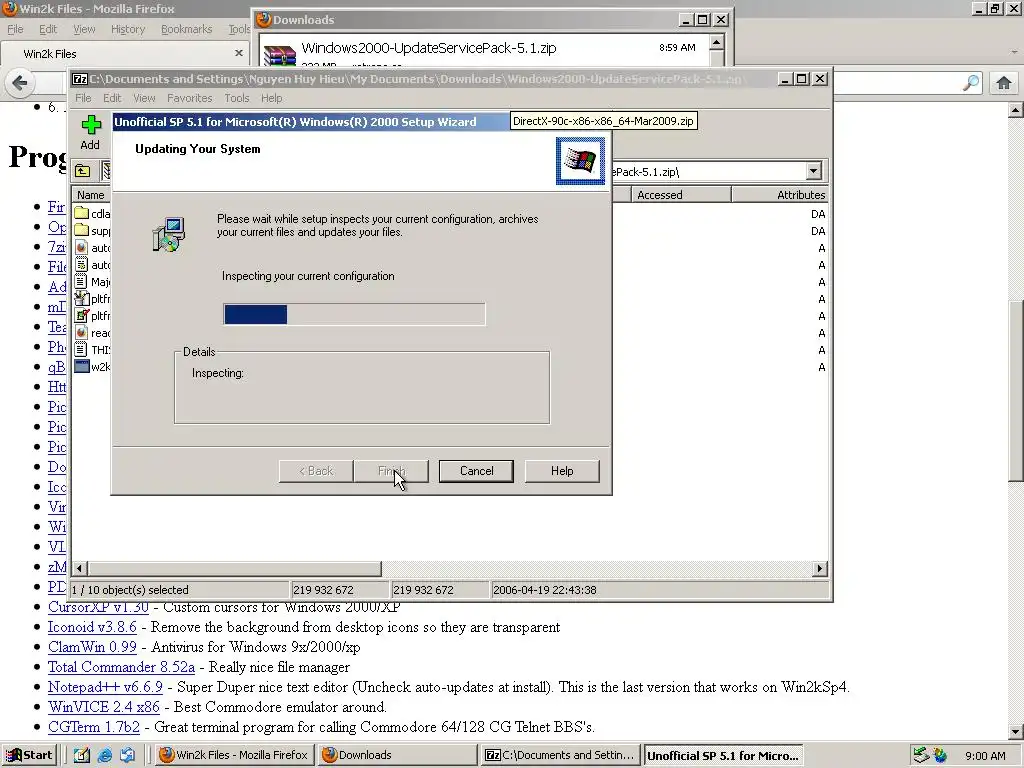Screen dimensions: 1024x768
Task: Click 7-Zip horizontal scrollbar right arrow
Action: coord(820,569)
